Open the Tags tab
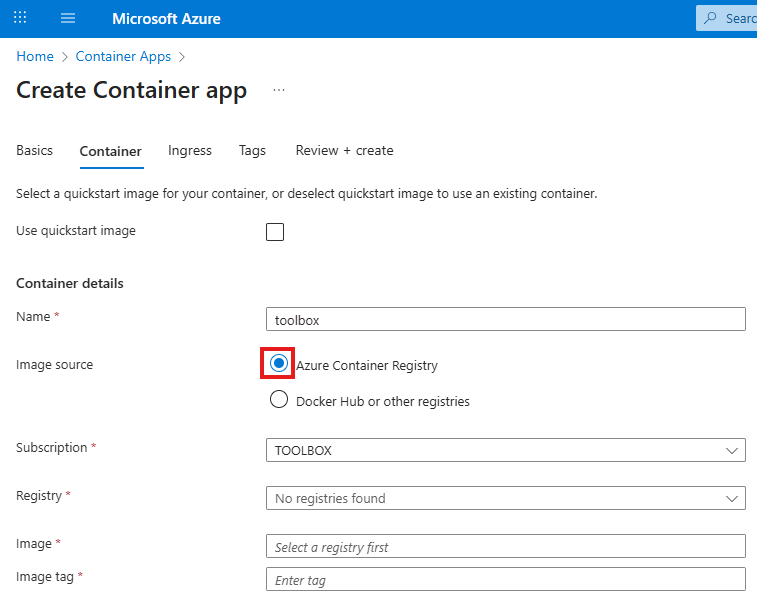This screenshot has height=602, width=757. 252,150
